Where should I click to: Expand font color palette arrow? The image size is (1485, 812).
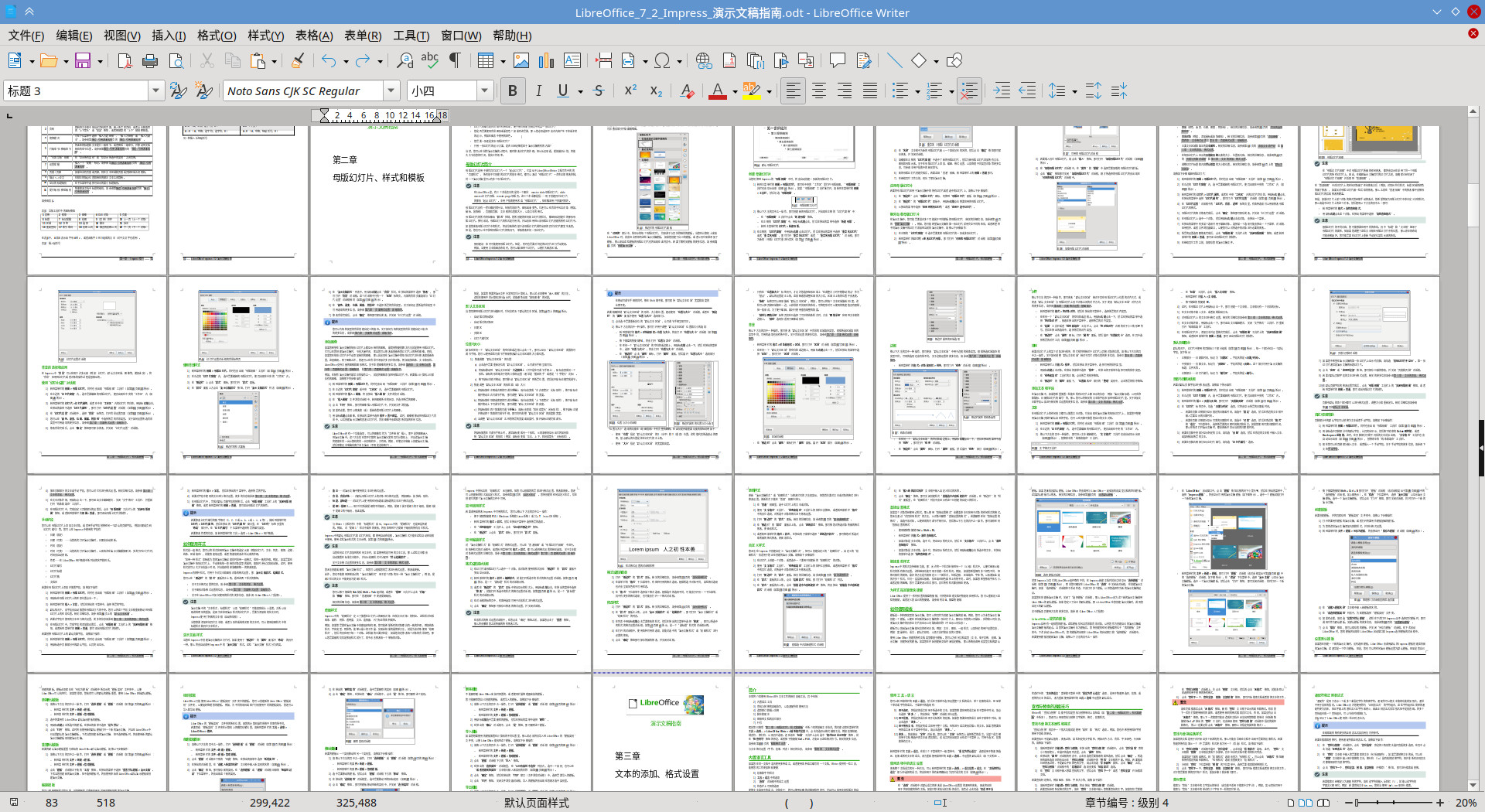tap(734, 91)
